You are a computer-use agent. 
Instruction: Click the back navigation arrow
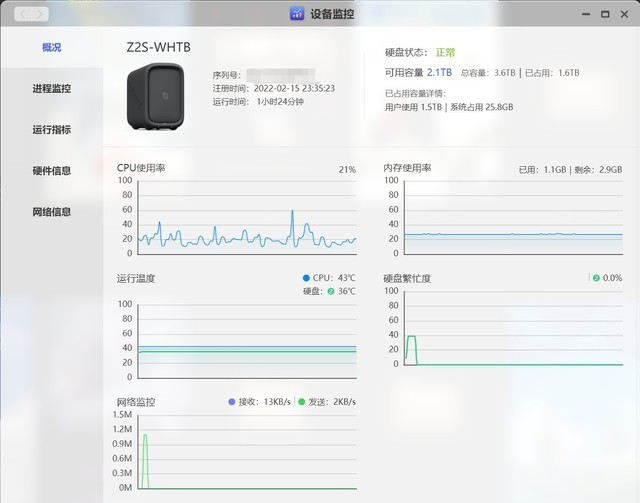[23, 14]
